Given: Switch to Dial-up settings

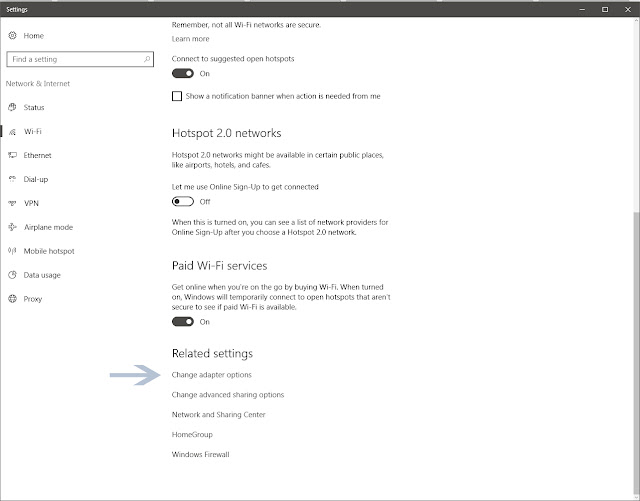Looking at the screenshot, I should [x=36, y=179].
